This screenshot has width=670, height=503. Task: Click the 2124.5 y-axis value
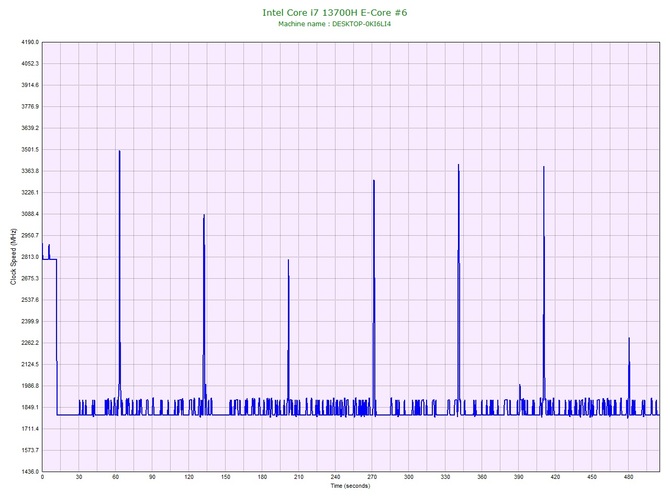click(x=30, y=364)
